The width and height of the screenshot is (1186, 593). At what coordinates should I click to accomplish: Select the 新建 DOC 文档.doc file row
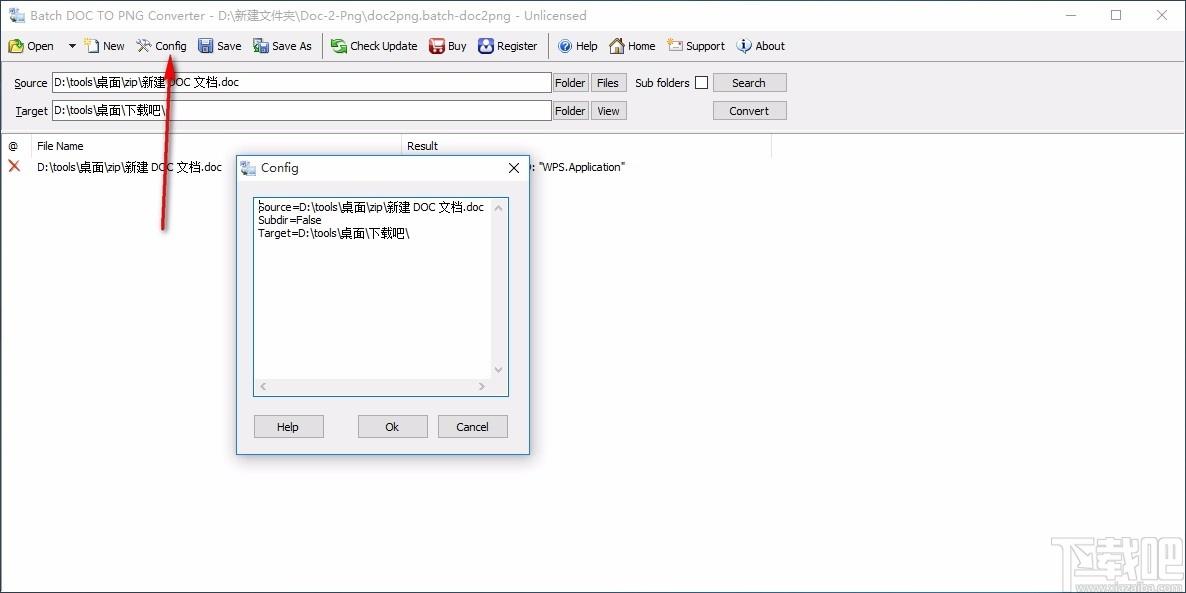click(x=129, y=167)
